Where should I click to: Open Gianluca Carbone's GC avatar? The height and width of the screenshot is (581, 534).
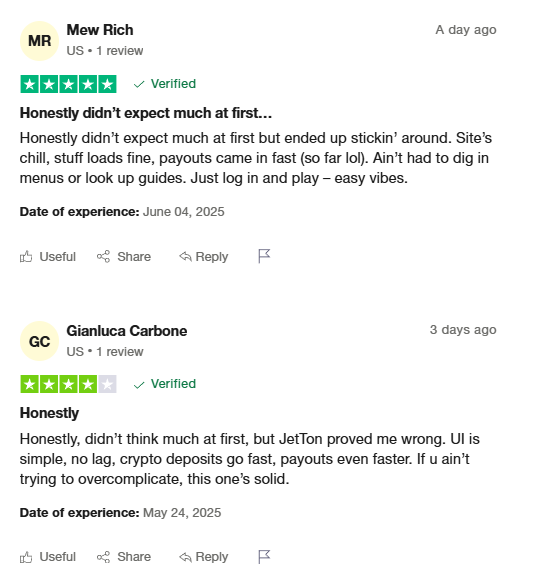[39, 341]
